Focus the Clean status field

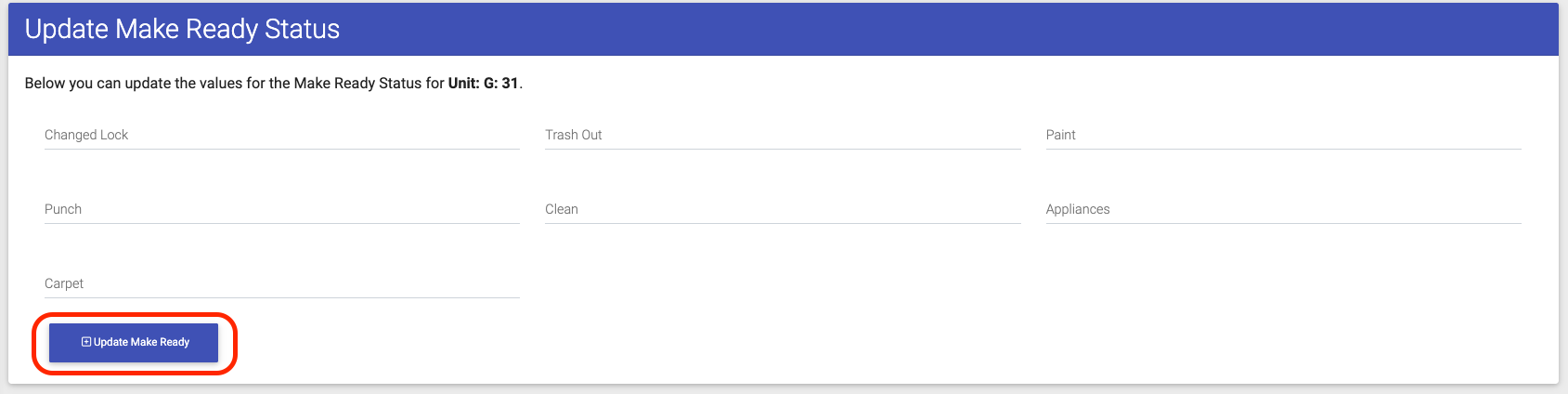(783, 210)
